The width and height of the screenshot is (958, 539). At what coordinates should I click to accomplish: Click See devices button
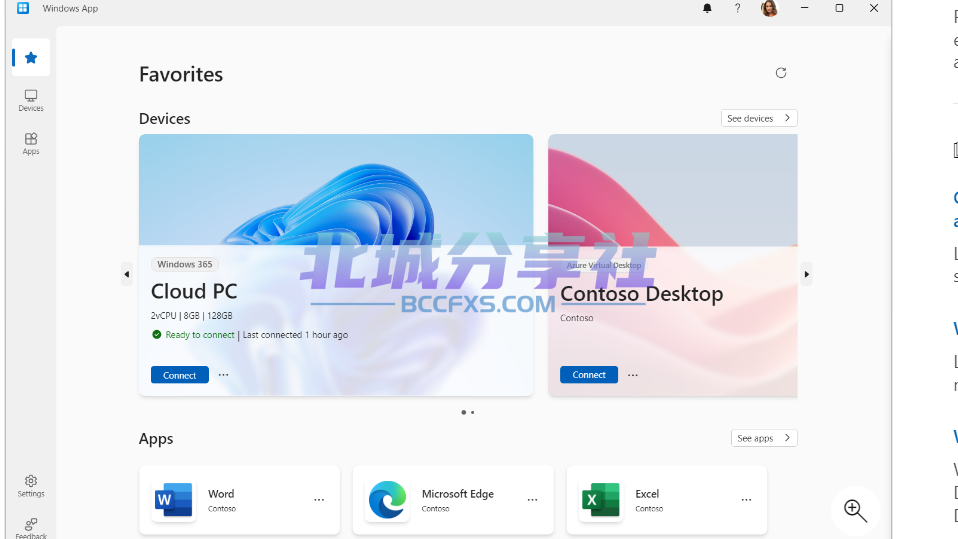759,119
